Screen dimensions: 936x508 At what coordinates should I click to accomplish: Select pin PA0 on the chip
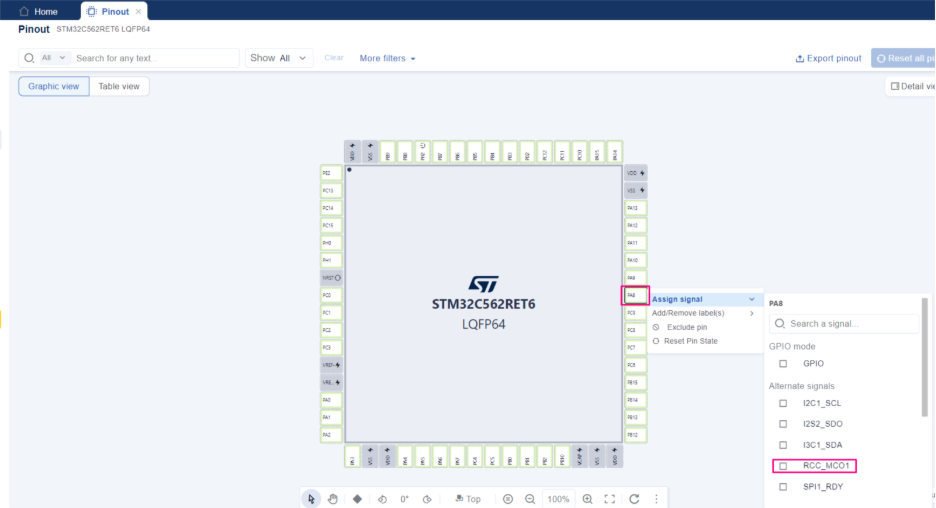coord(331,400)
